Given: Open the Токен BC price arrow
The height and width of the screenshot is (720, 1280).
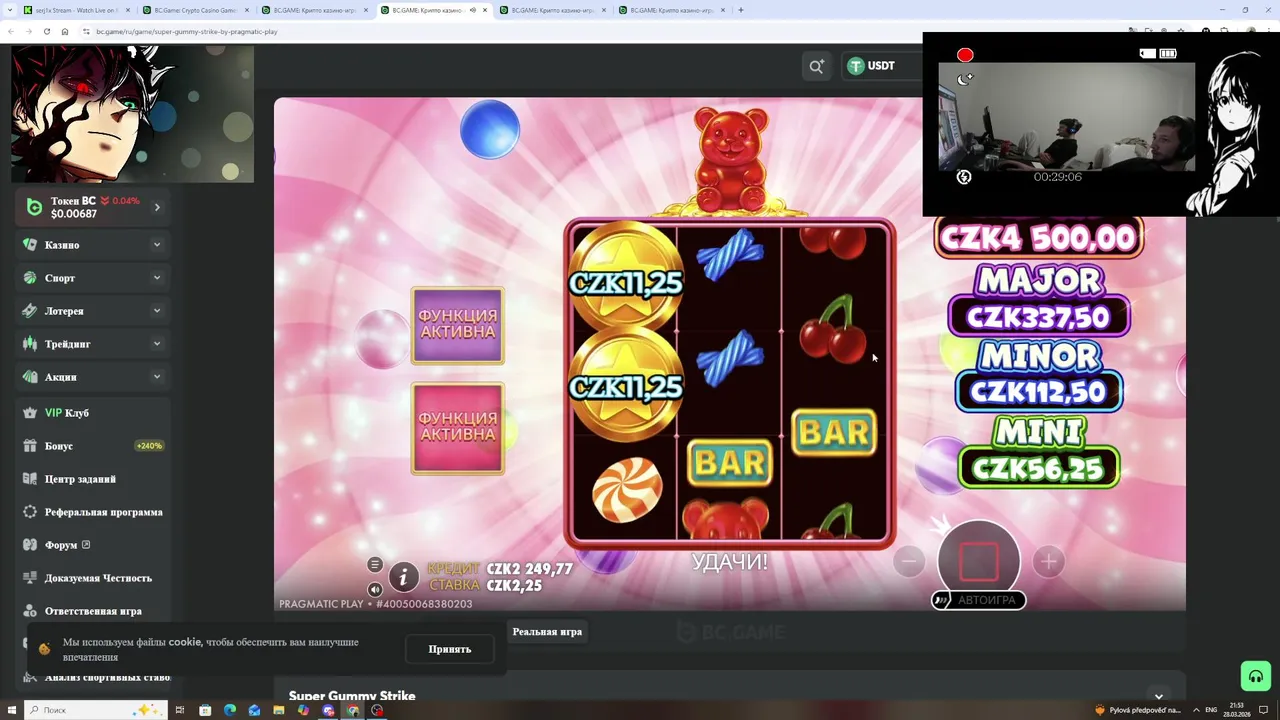Looking at the screenshot, I should click(157, 207).
